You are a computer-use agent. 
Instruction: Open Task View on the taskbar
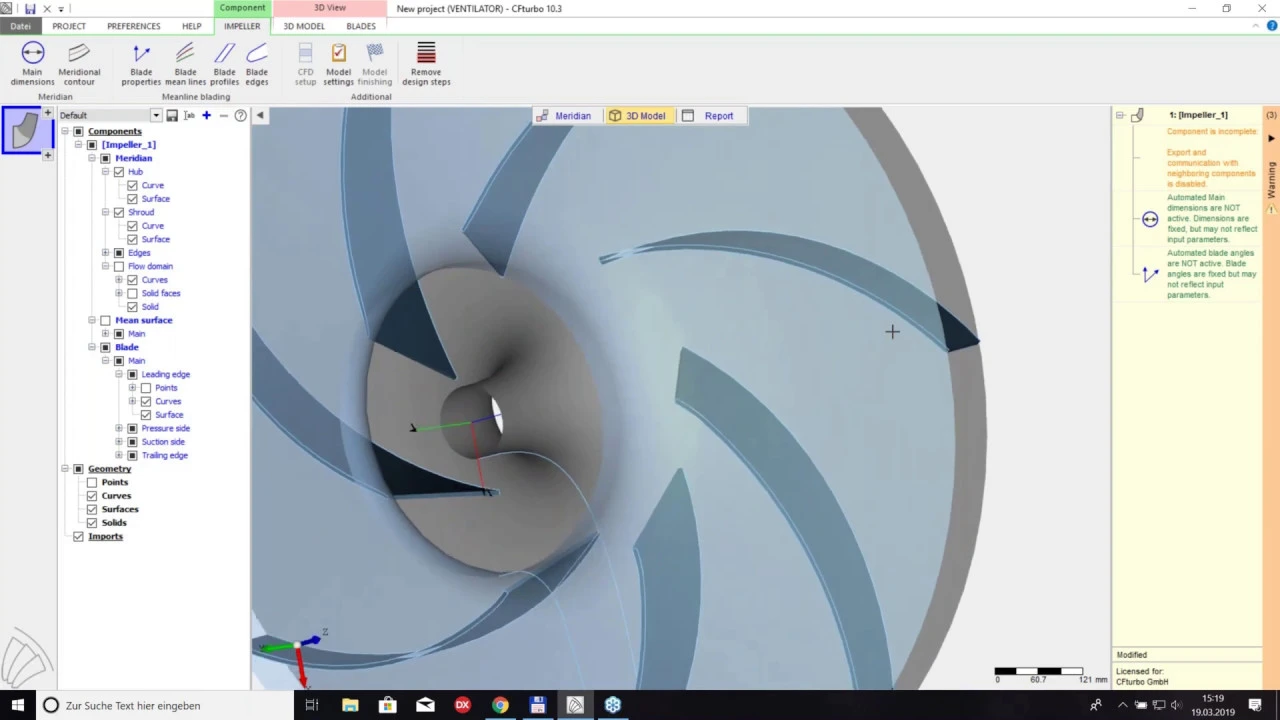point(312,705)
